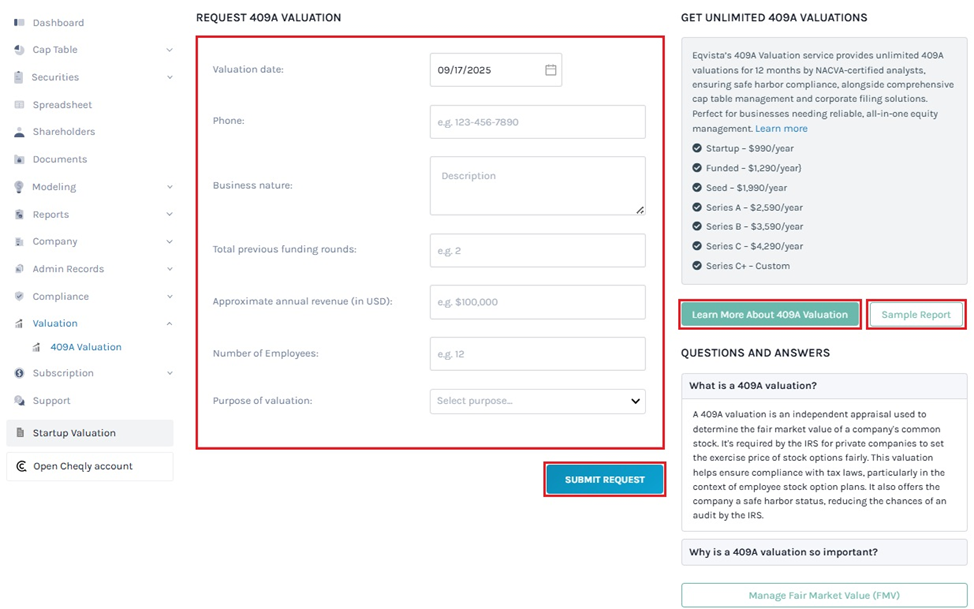This screenshot has height=609, width=974.
Task: Click the Open Cheqly account logo icon
Action: (x=21, y=466)
